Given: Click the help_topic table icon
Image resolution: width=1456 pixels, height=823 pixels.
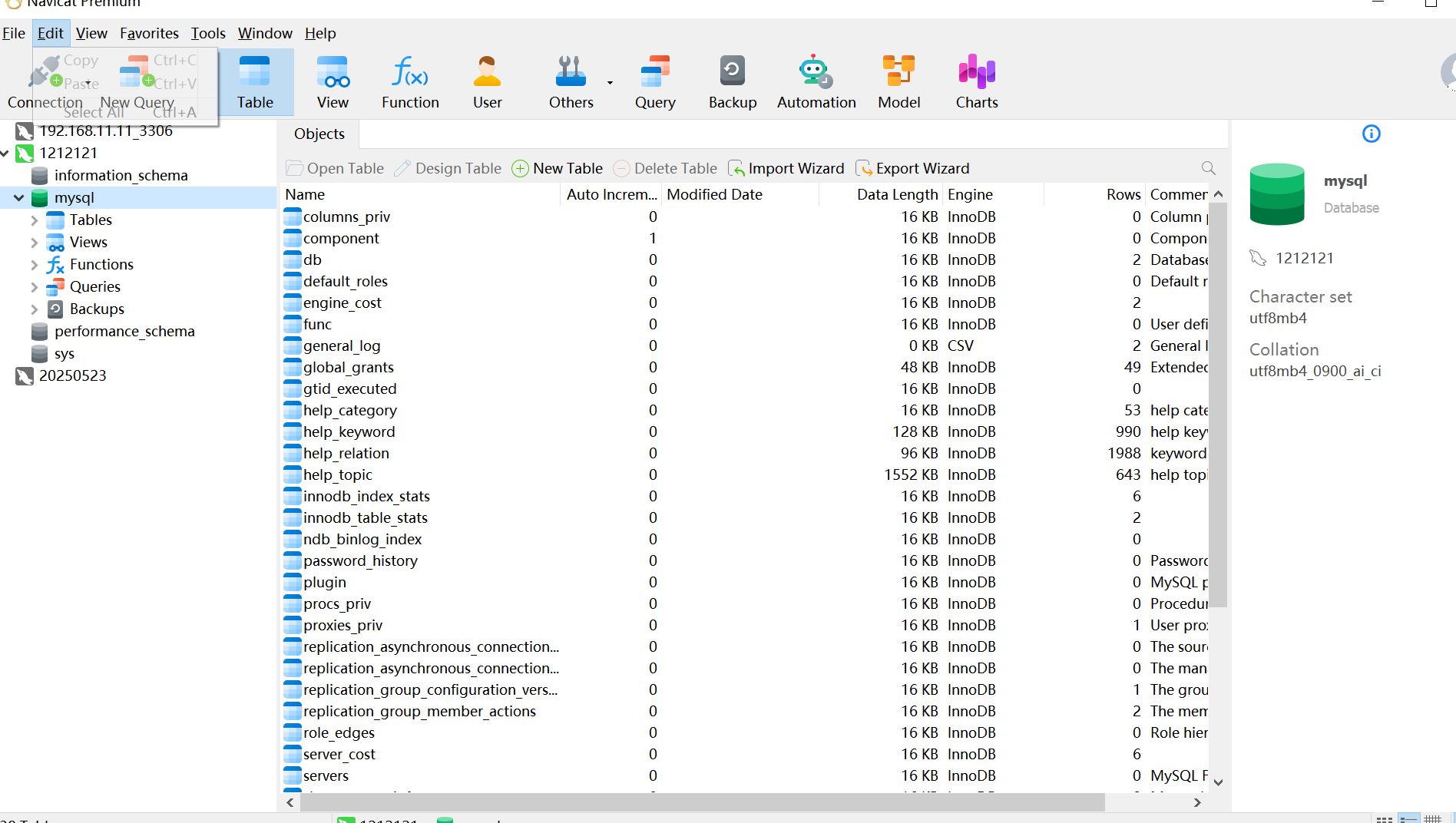Looking at the screenshot, I should (x=292, y=474).
